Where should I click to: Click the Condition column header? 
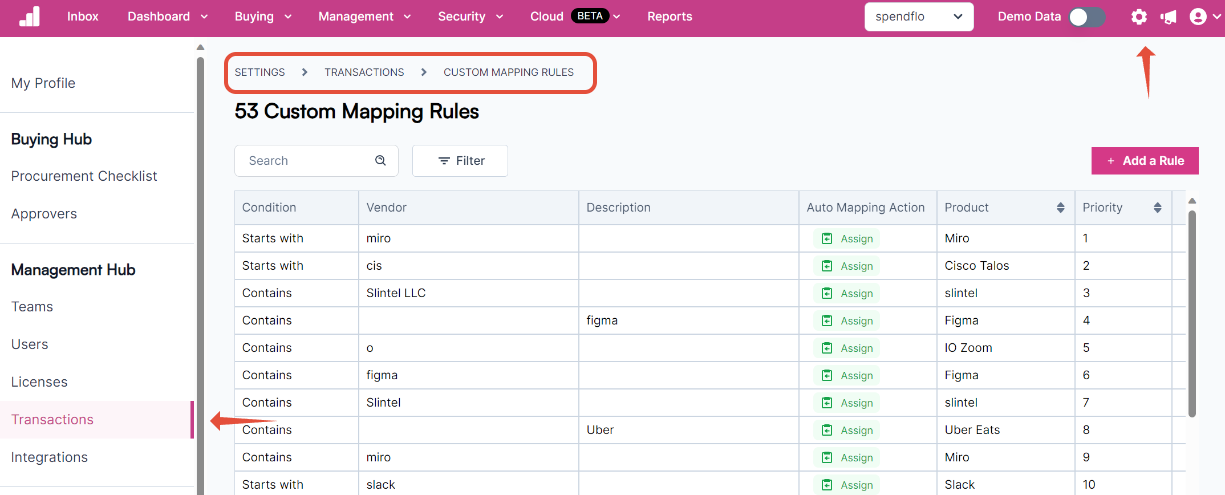(296, 208)
